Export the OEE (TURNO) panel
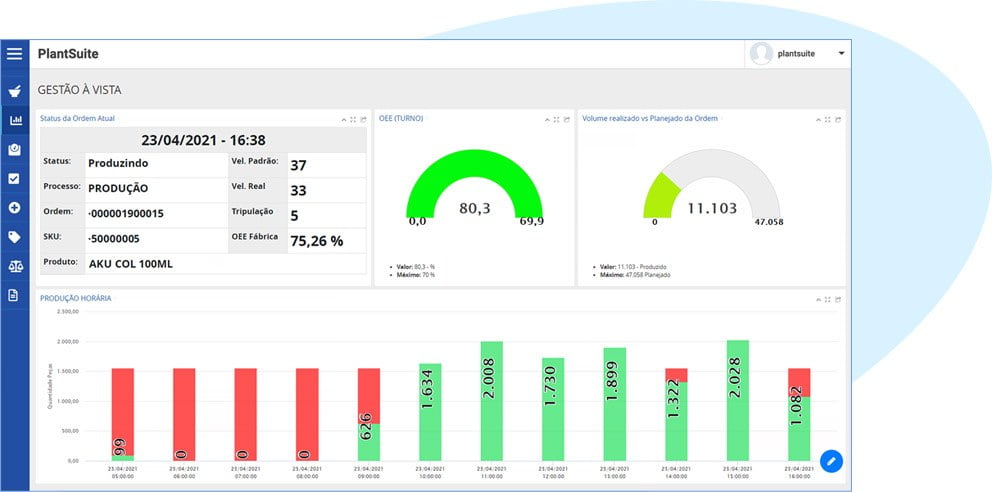The image size is (992, 492). pos(567,120)
